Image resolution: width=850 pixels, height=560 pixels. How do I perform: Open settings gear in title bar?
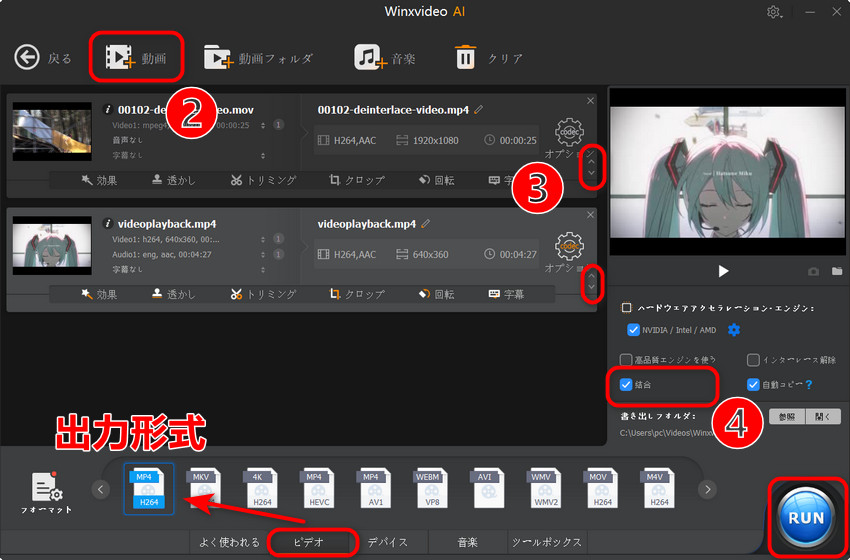[774, 12]
